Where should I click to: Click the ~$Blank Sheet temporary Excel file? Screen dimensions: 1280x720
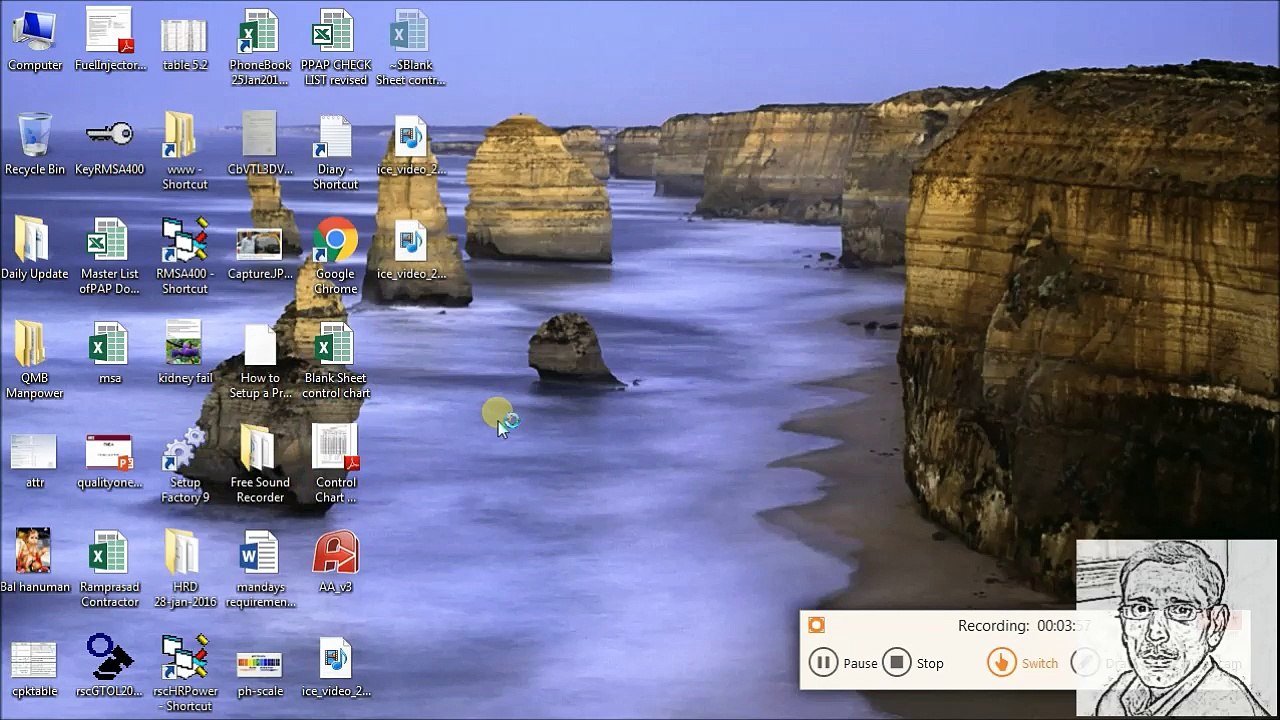(410, 48)
